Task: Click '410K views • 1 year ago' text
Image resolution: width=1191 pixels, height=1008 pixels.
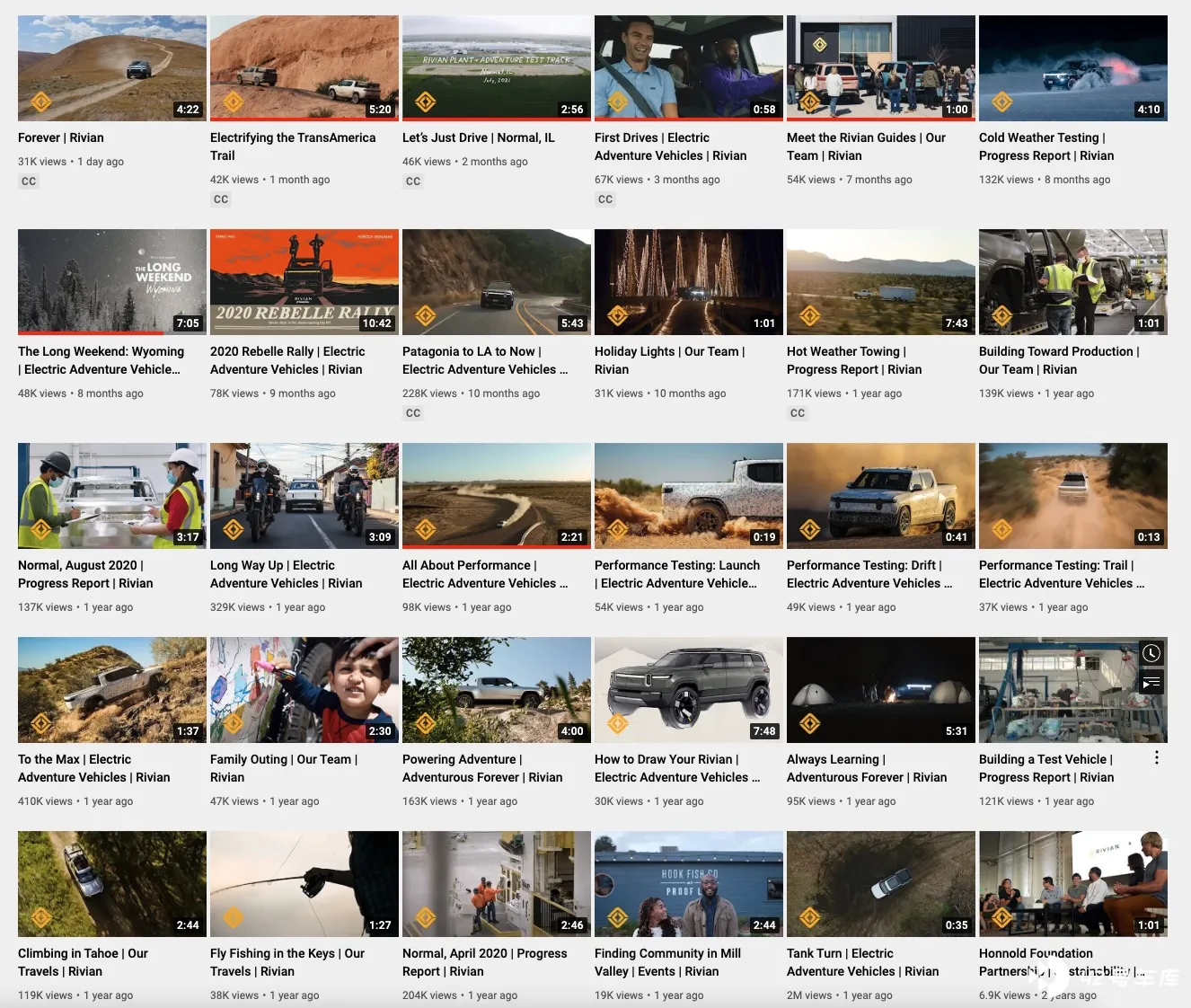Action: point(75,801)
